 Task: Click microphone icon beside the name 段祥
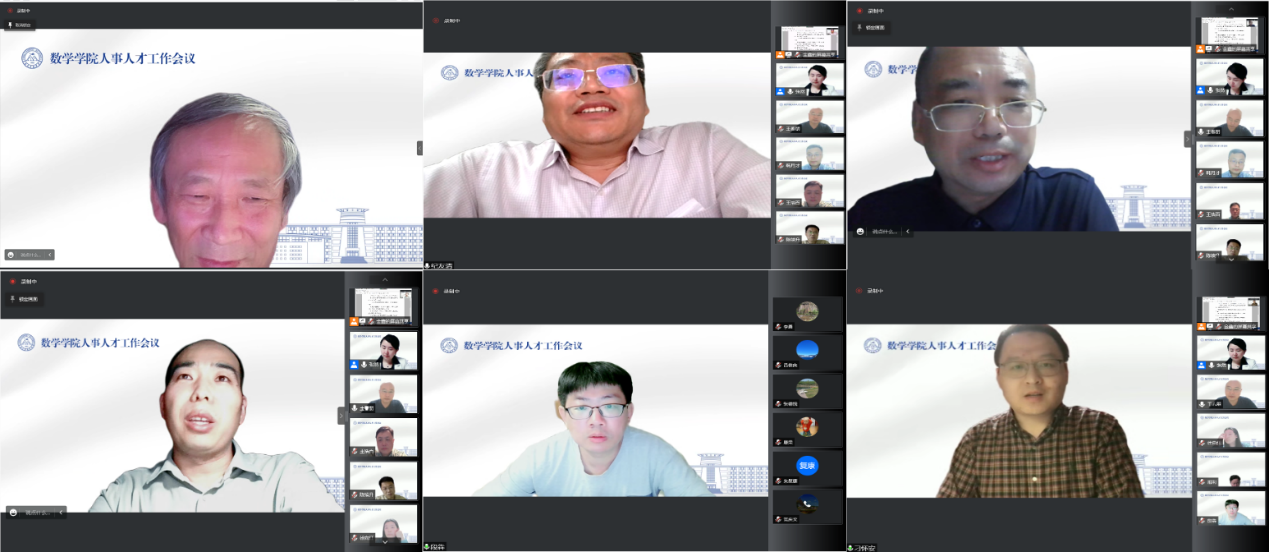click(428, 547)
